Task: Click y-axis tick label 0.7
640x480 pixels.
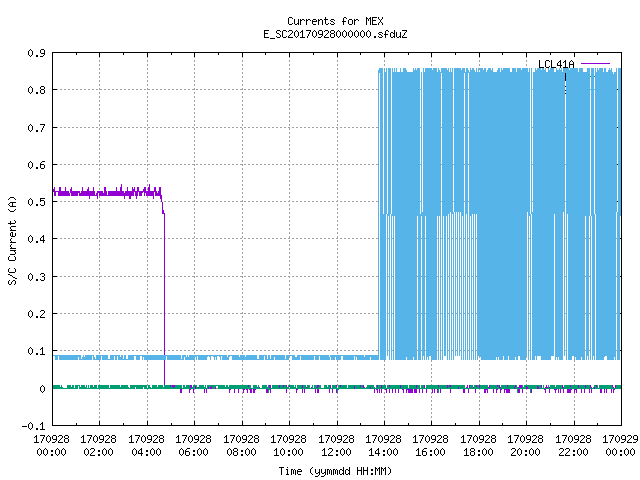Action: point(36,128)
